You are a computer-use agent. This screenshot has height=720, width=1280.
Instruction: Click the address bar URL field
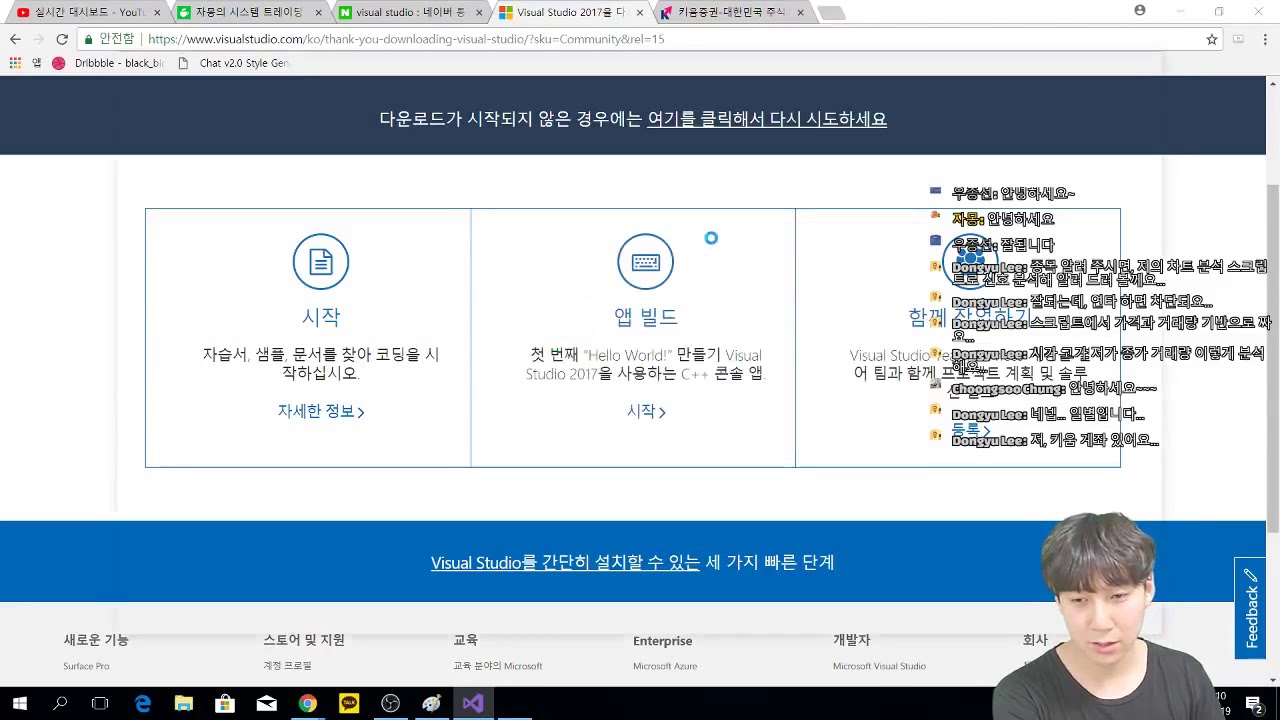[640, 39]
